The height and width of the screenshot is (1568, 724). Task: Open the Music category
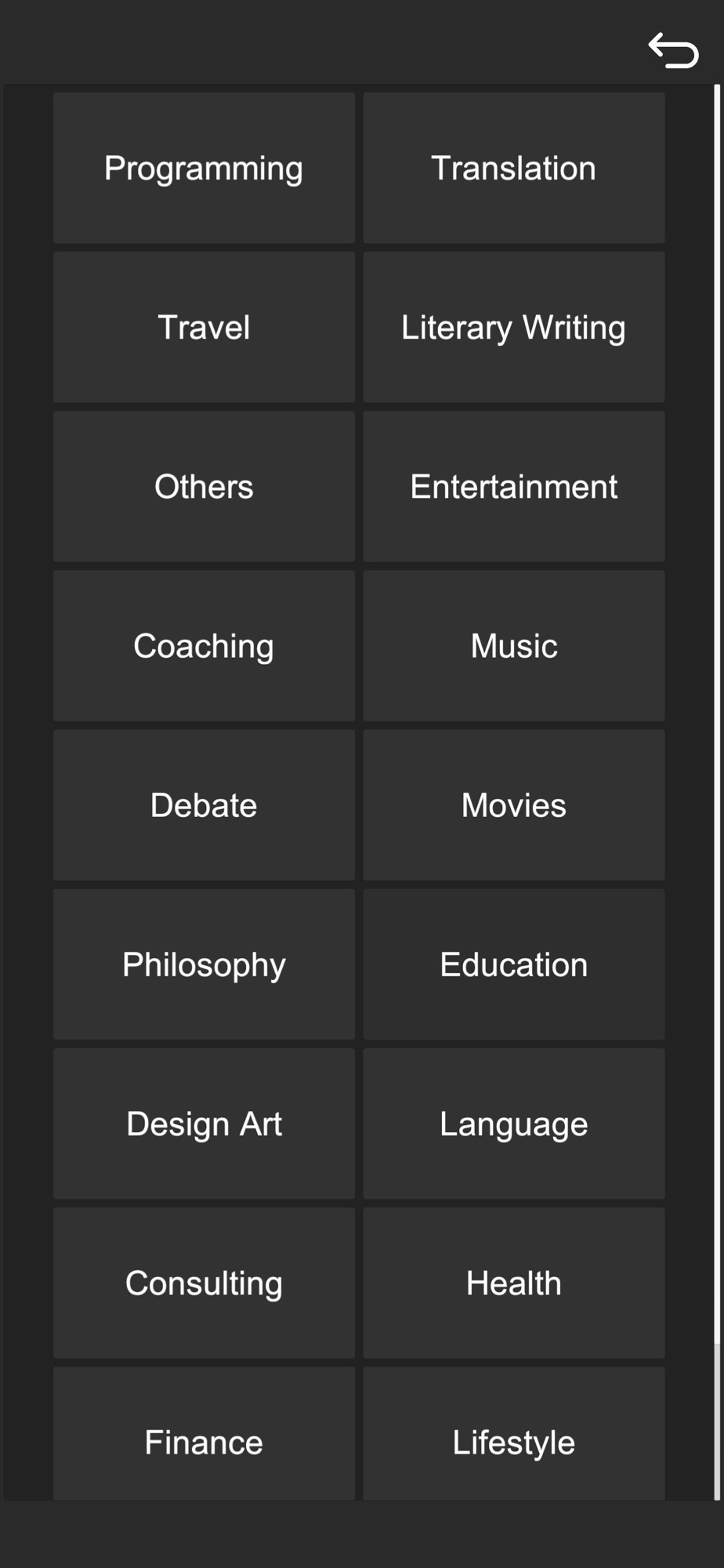click(514, 645)
